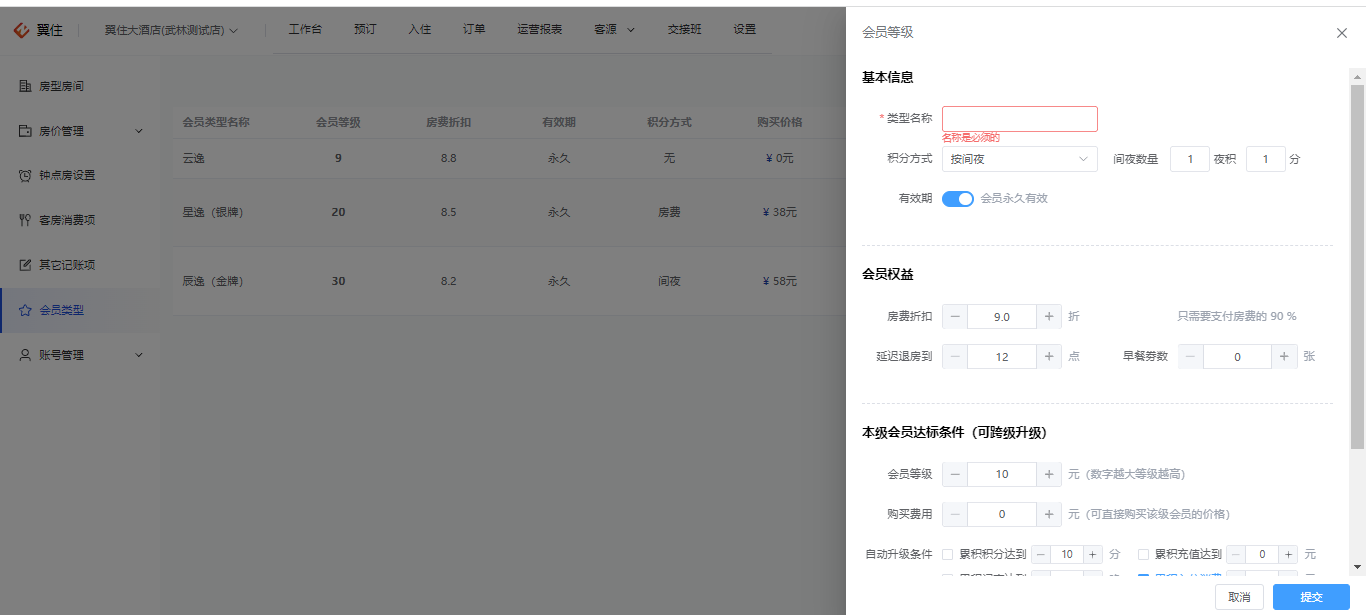Open 运营报表 menu
Screen dimensions: 1366x615
click(x=540, y=29)
